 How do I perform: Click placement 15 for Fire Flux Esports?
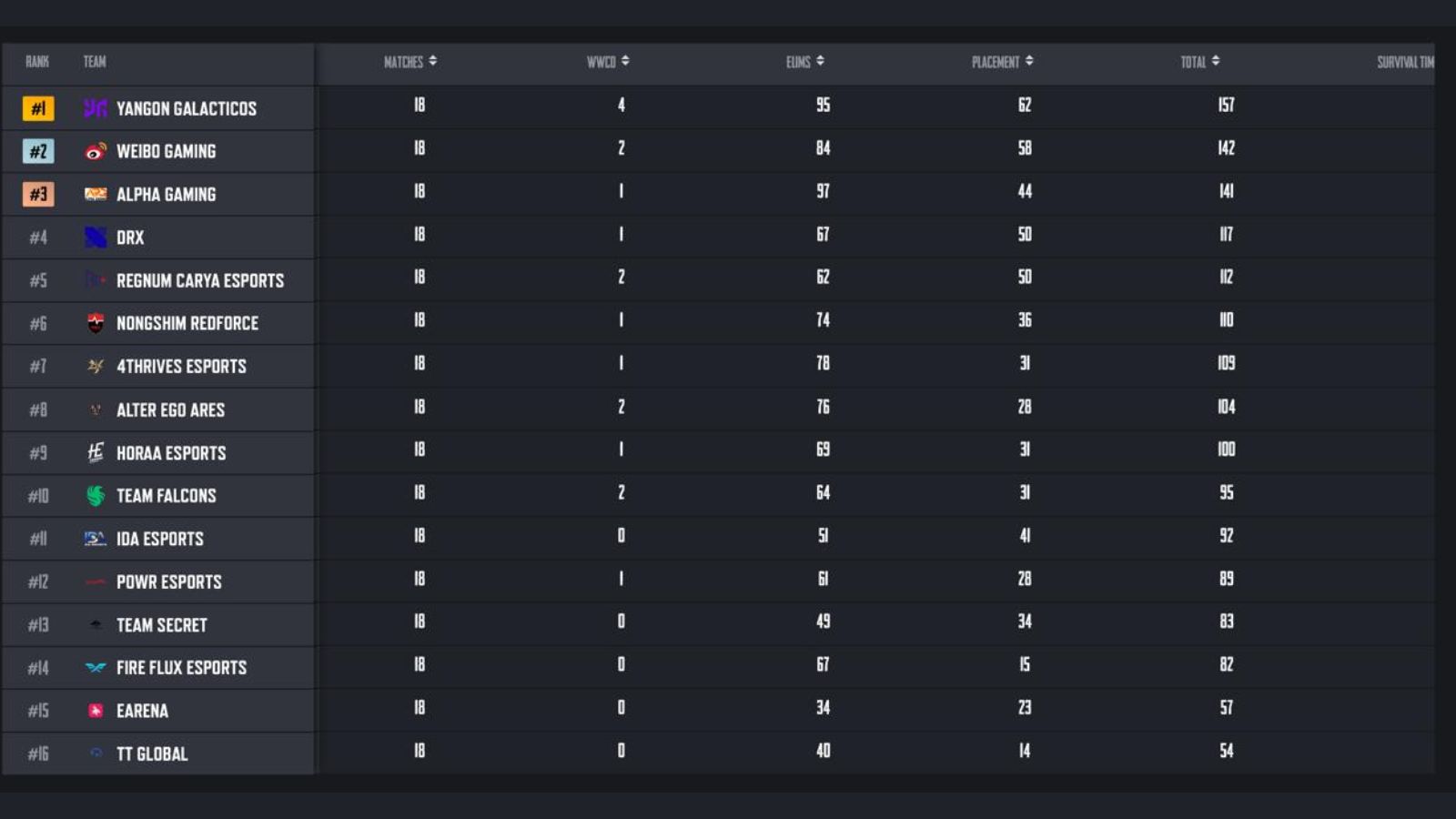[1025, 664]
